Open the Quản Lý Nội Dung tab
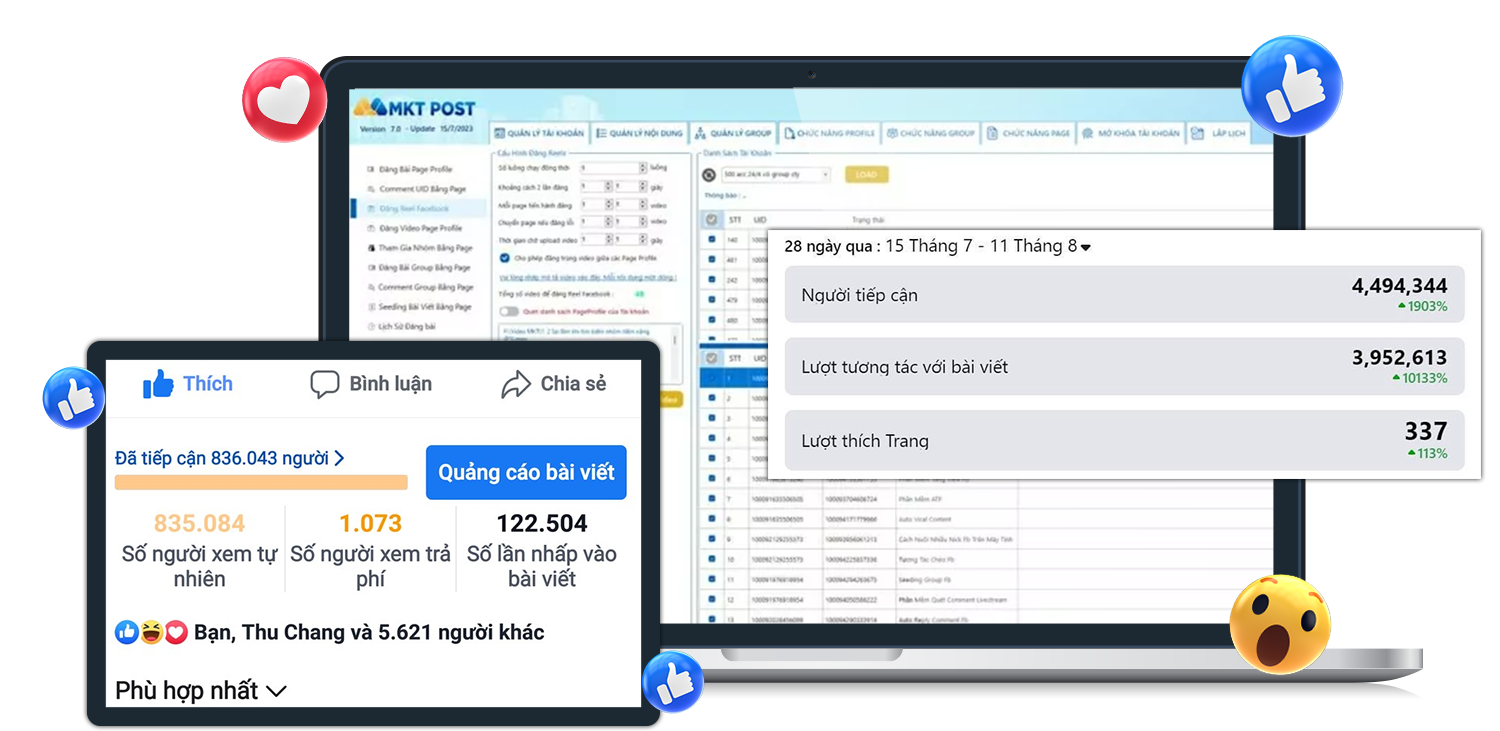Image resolution: width=1500 pixels, height=731 pixels. pyautogui.click(x=639, y=133)
